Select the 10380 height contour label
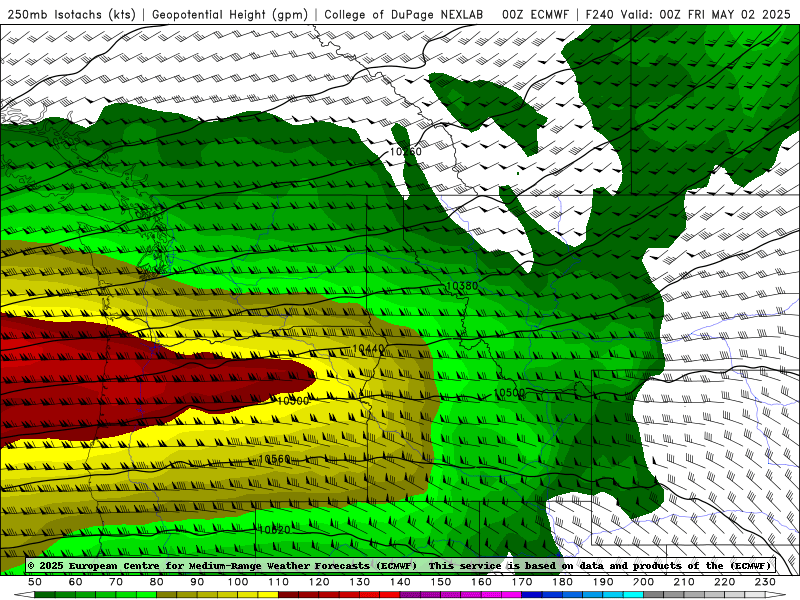Image resolution: width=800 pixels, height=600 pixels. point(462,286)
